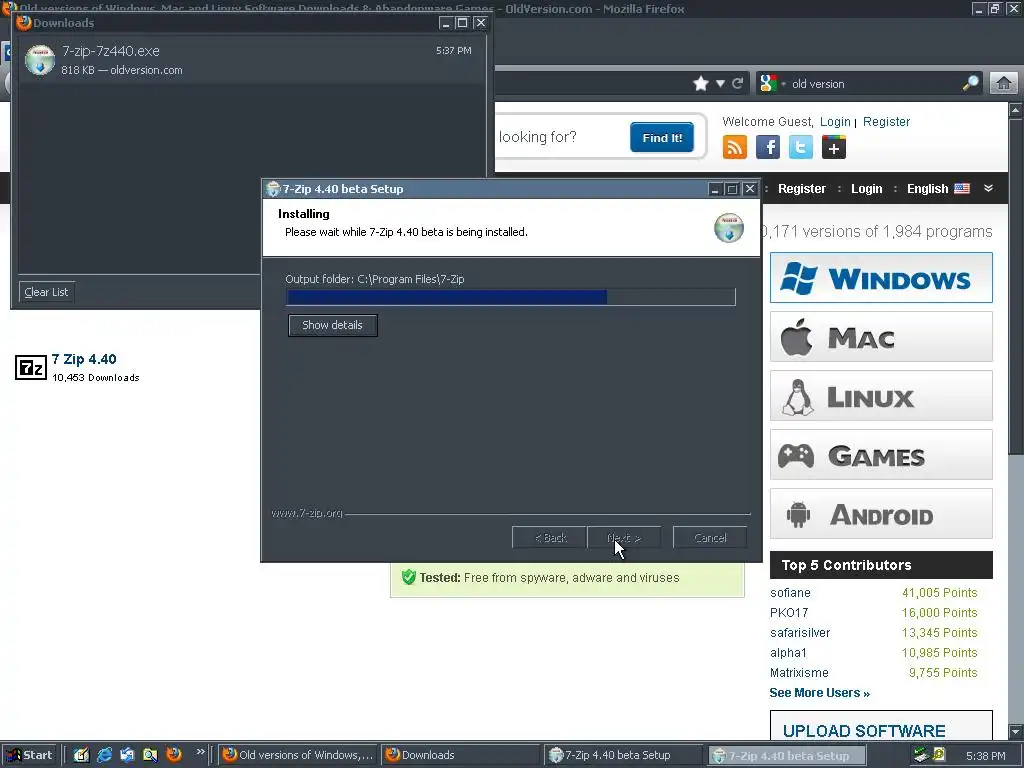1024x768 pixels.
Task: Expand the double-chevron menu next to English
Action: tap(989, 188)
